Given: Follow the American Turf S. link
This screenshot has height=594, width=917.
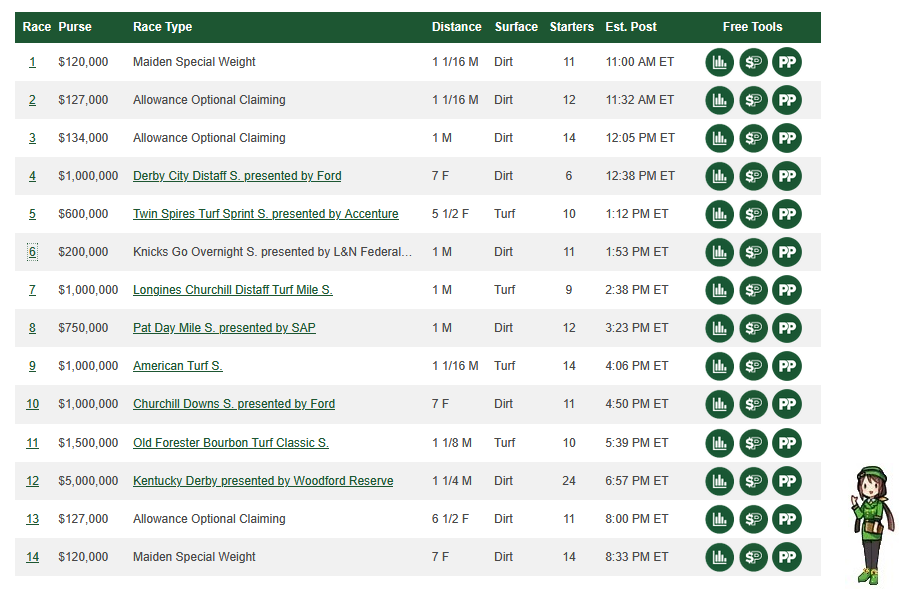Looking at the screenshot, I should pos(178,365).
